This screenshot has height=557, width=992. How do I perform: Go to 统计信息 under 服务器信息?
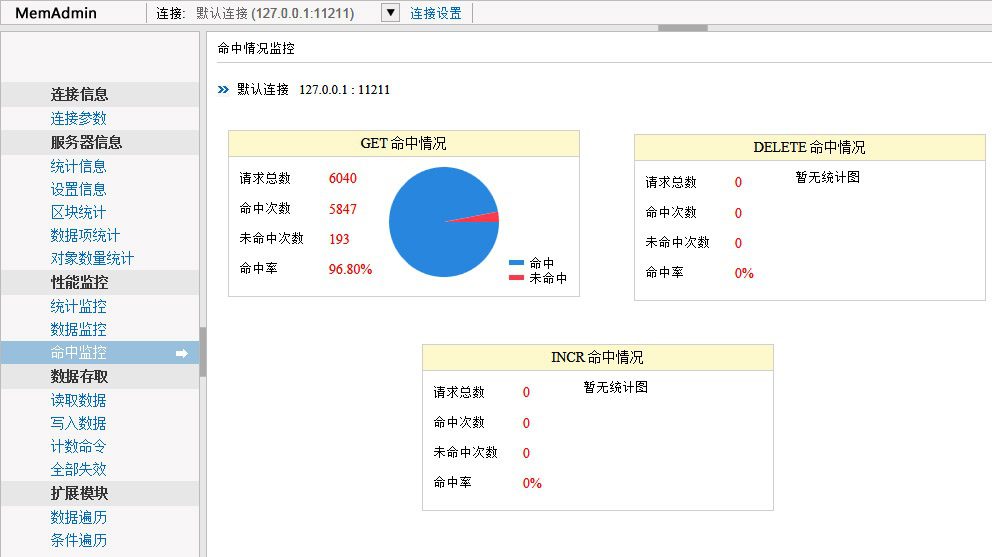pos(78,166)
